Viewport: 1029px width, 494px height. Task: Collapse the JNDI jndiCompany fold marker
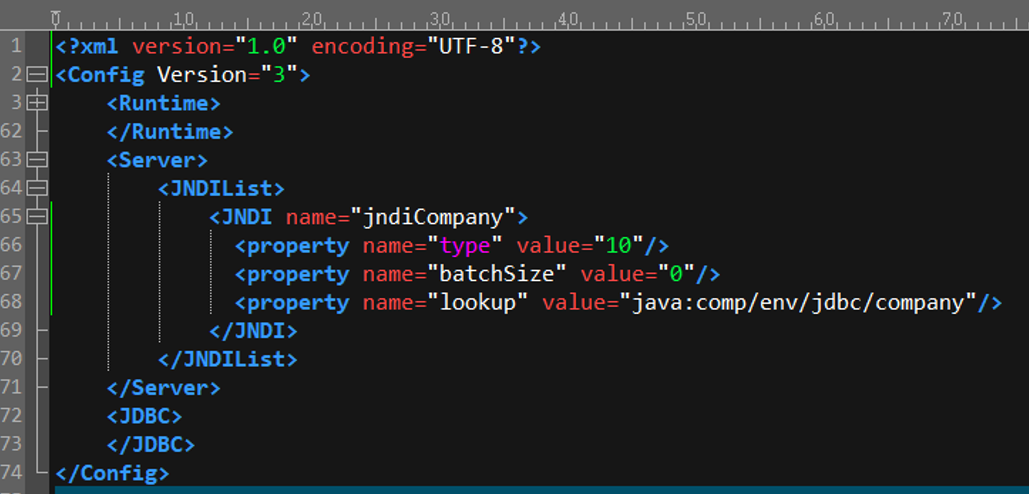pyautogui.click(x=38, y=216)
